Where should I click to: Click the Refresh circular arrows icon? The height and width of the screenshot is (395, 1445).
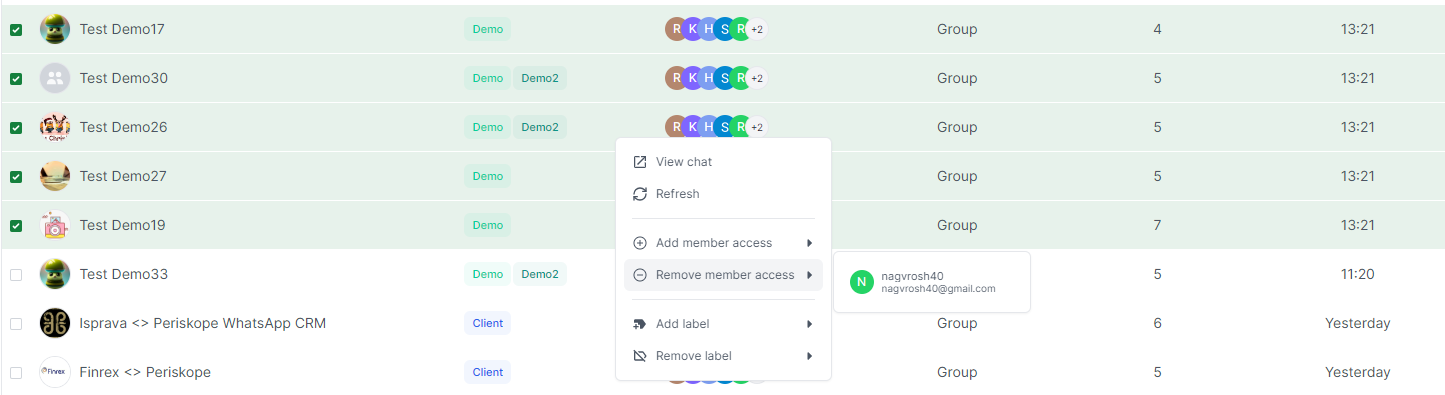640,194
